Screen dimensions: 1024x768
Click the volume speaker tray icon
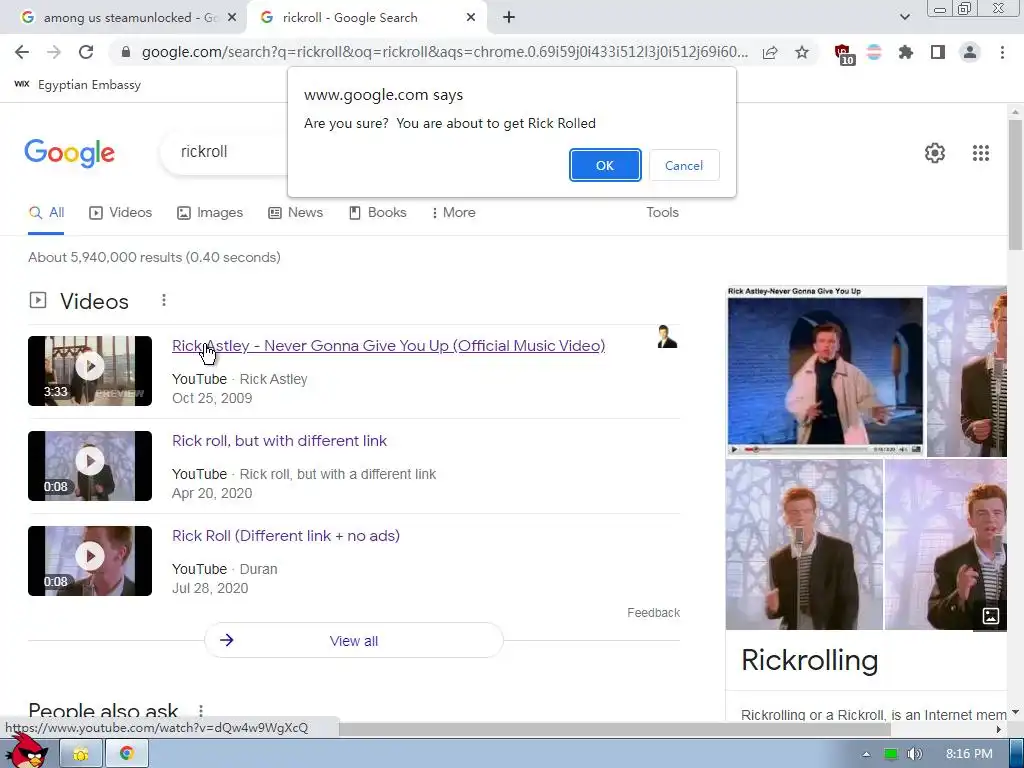pyautogui.click(x=915, y=754)
